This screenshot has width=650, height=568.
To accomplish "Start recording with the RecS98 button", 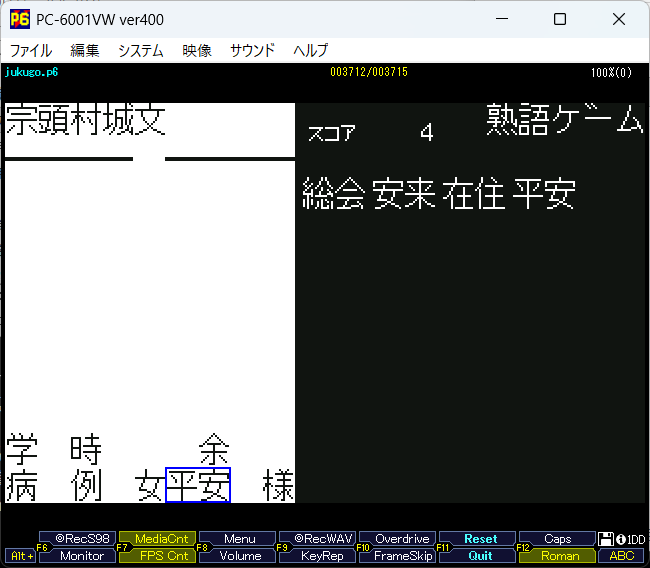I will [x=80, y=539].
